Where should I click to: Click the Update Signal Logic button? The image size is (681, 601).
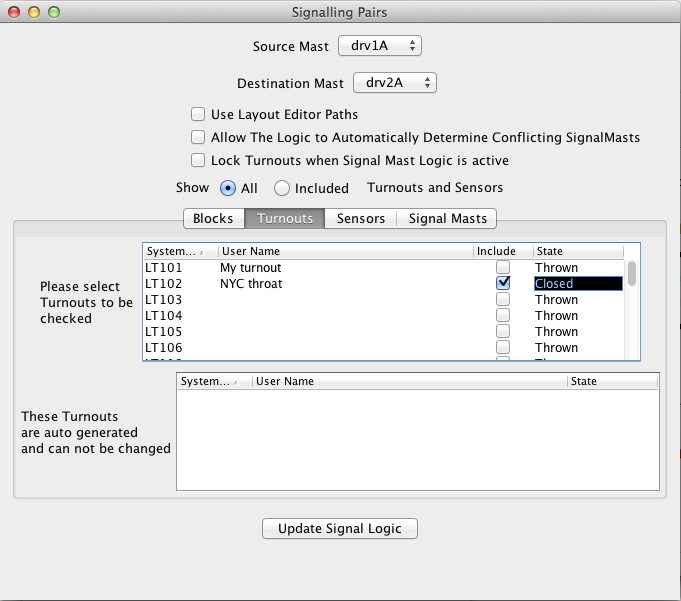339,529
